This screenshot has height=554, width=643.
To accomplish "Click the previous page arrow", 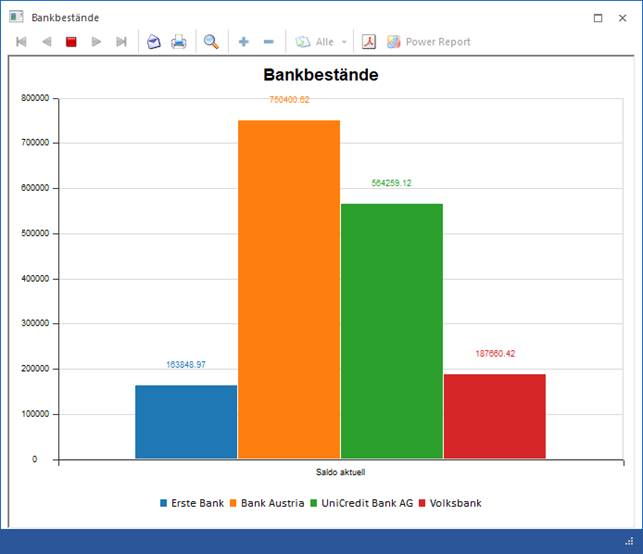I will tap(46, 42).
